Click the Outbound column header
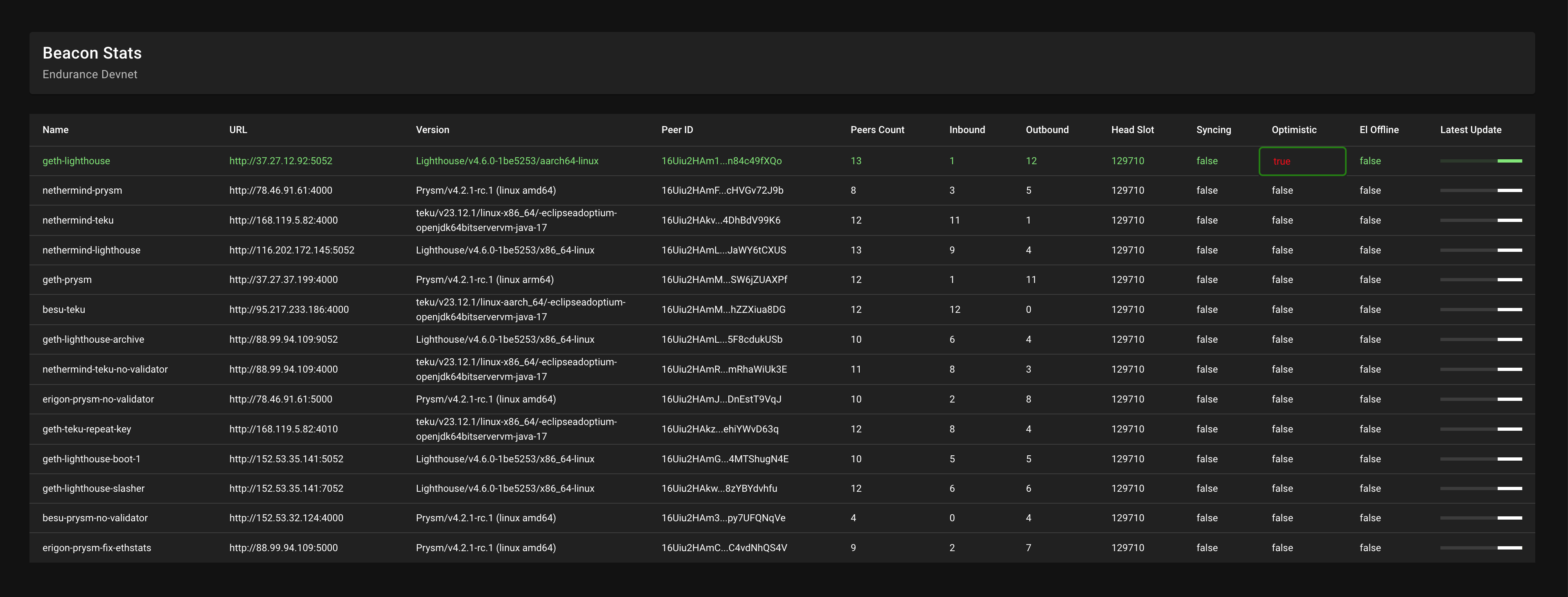 tap(1047, 130)
